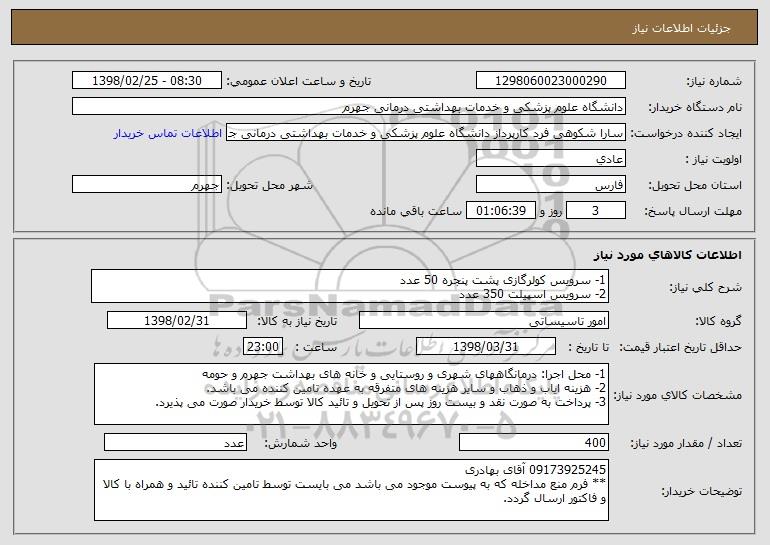This screenshot has height=545, width=770.
Task: Click the line سرویس کولرگازی پشت پنجره 50 عدد
Action: 503,280
